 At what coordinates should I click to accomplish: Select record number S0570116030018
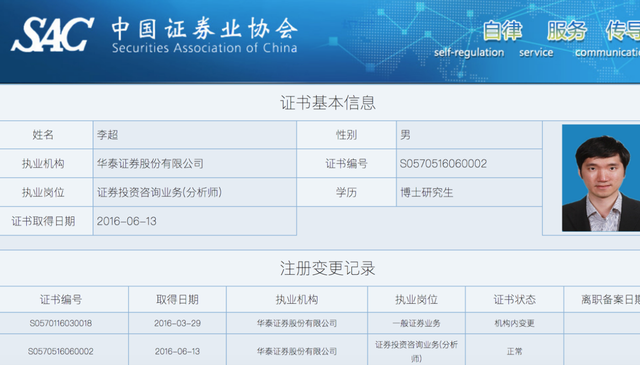pos(61,323)
